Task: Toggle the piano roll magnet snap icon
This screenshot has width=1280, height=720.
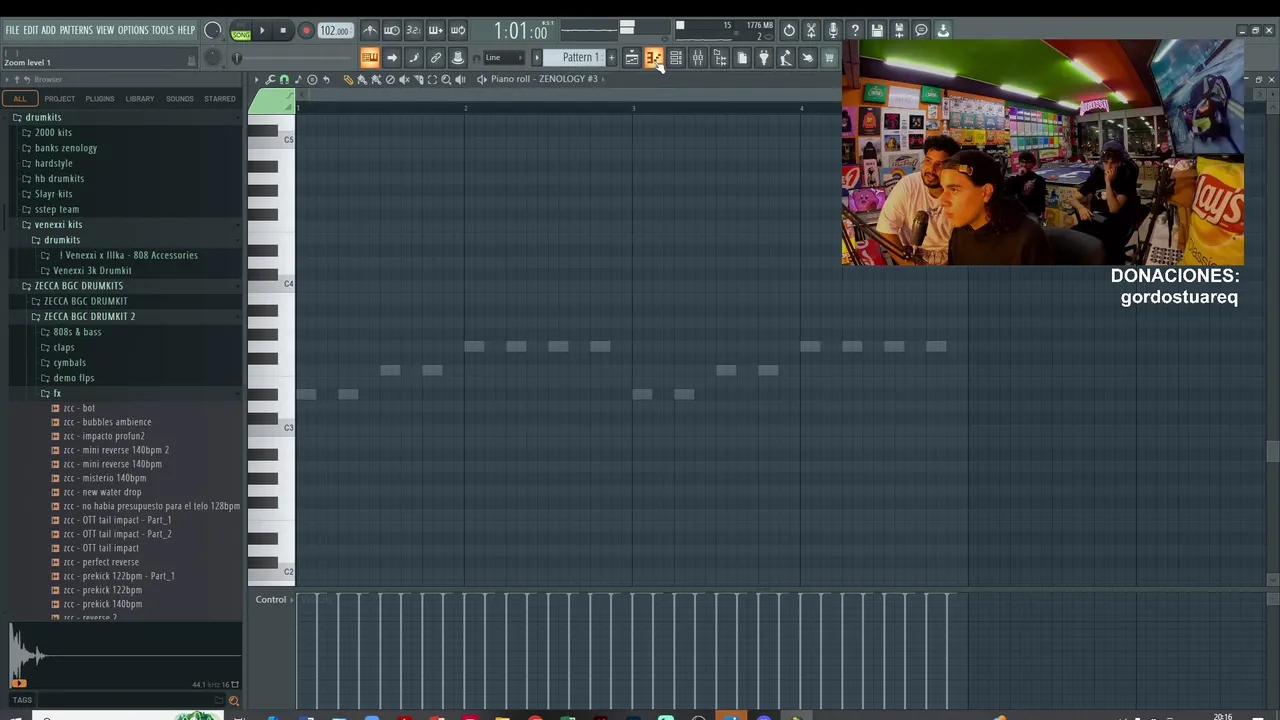Action: (x=284, y=79)
